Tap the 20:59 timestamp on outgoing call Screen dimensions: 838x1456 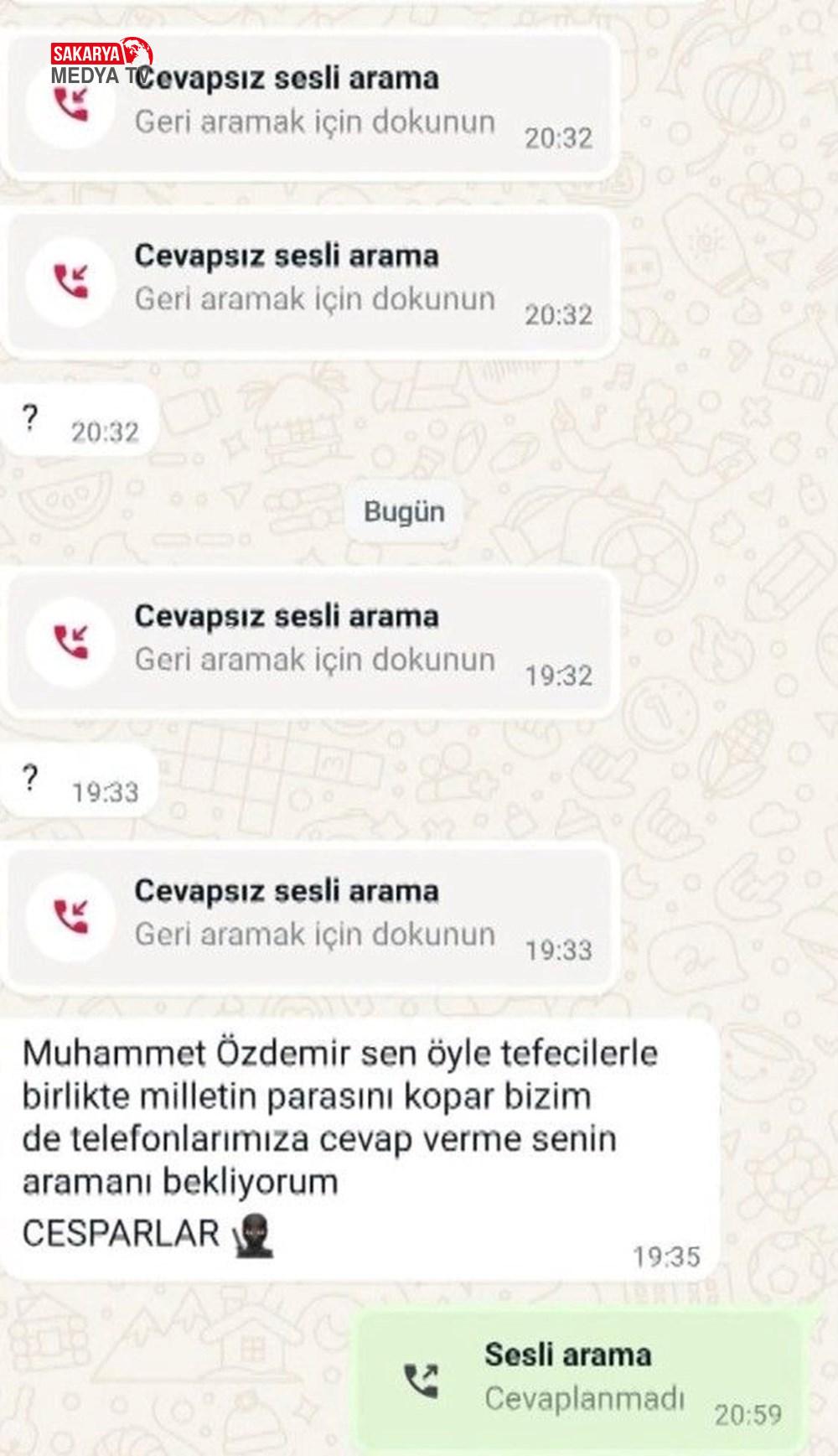point(748,1415)
